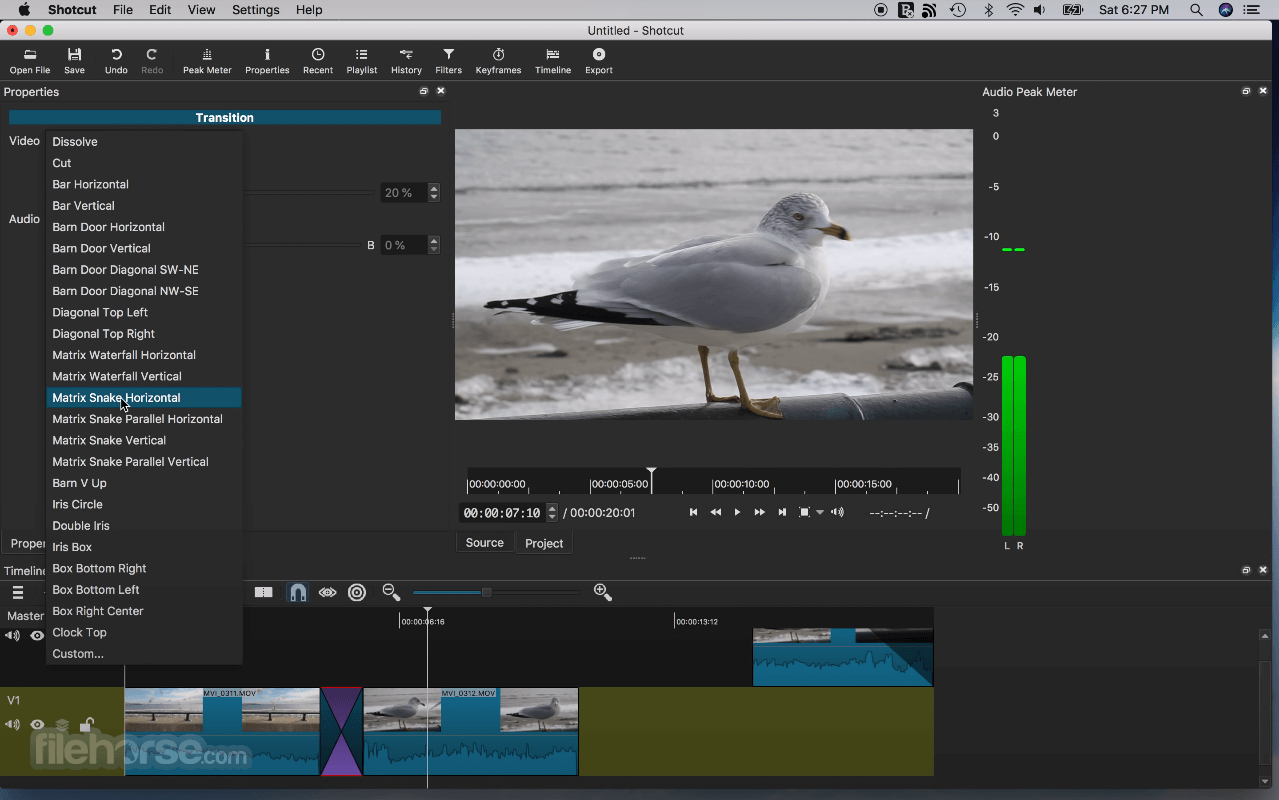Zoom in the timeline with plus magnifier
The width and height of the screenshot is (1279, 800).
point(603,592)
